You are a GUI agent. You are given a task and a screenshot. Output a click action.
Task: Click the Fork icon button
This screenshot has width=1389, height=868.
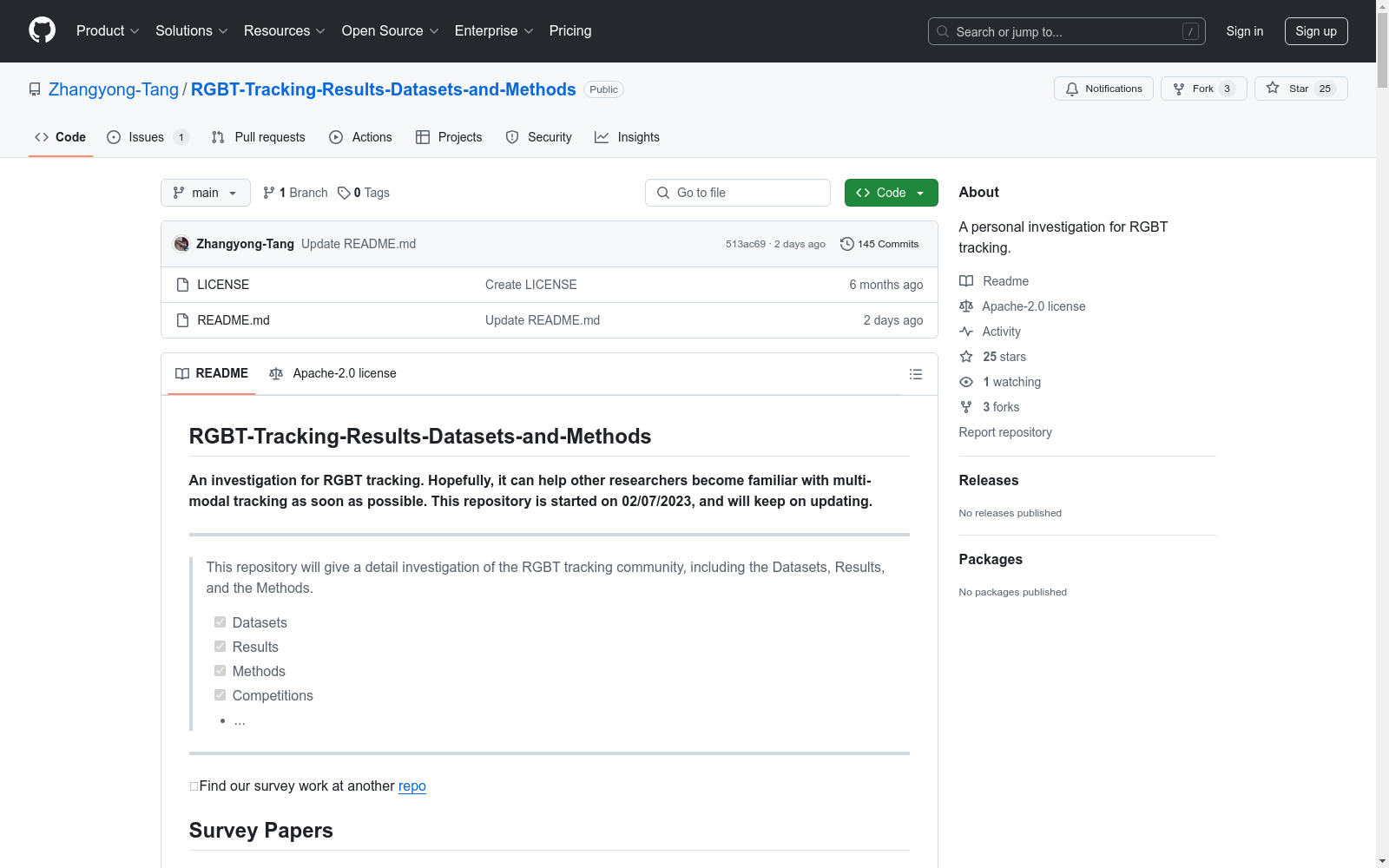pyautogui.click(x=1179, y=89)
